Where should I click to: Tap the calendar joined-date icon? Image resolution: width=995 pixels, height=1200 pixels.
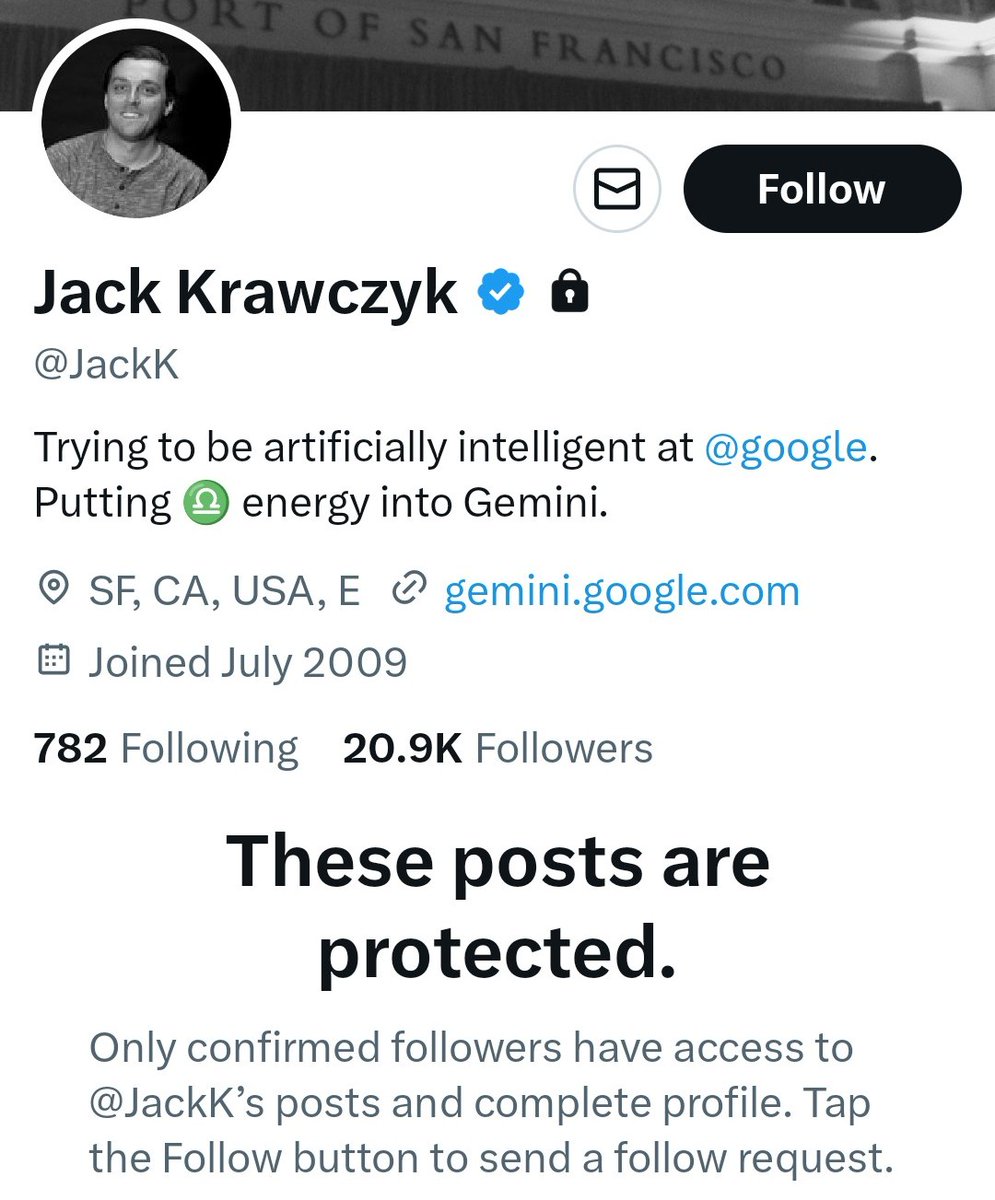click(52, 661)
